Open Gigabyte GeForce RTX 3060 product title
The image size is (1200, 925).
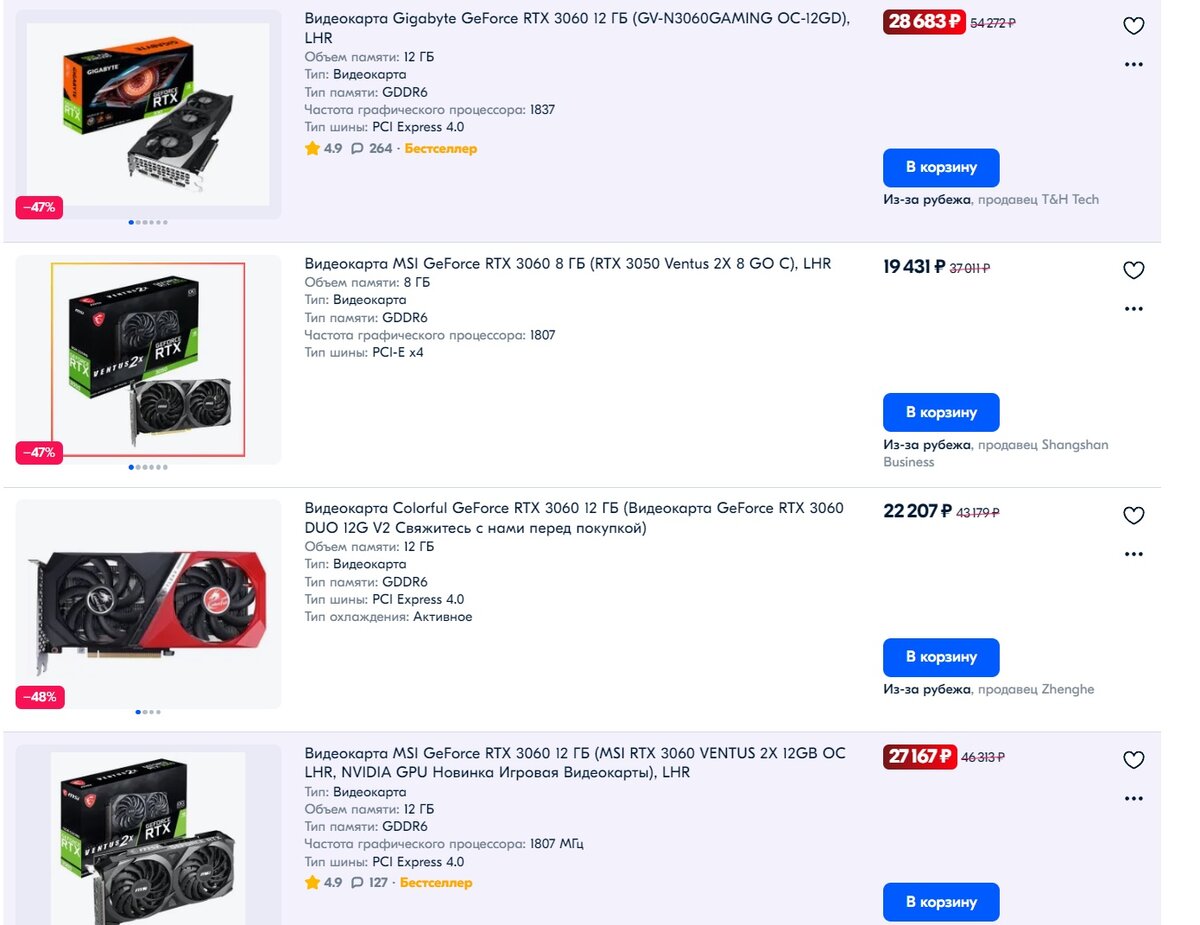(577, 28)
